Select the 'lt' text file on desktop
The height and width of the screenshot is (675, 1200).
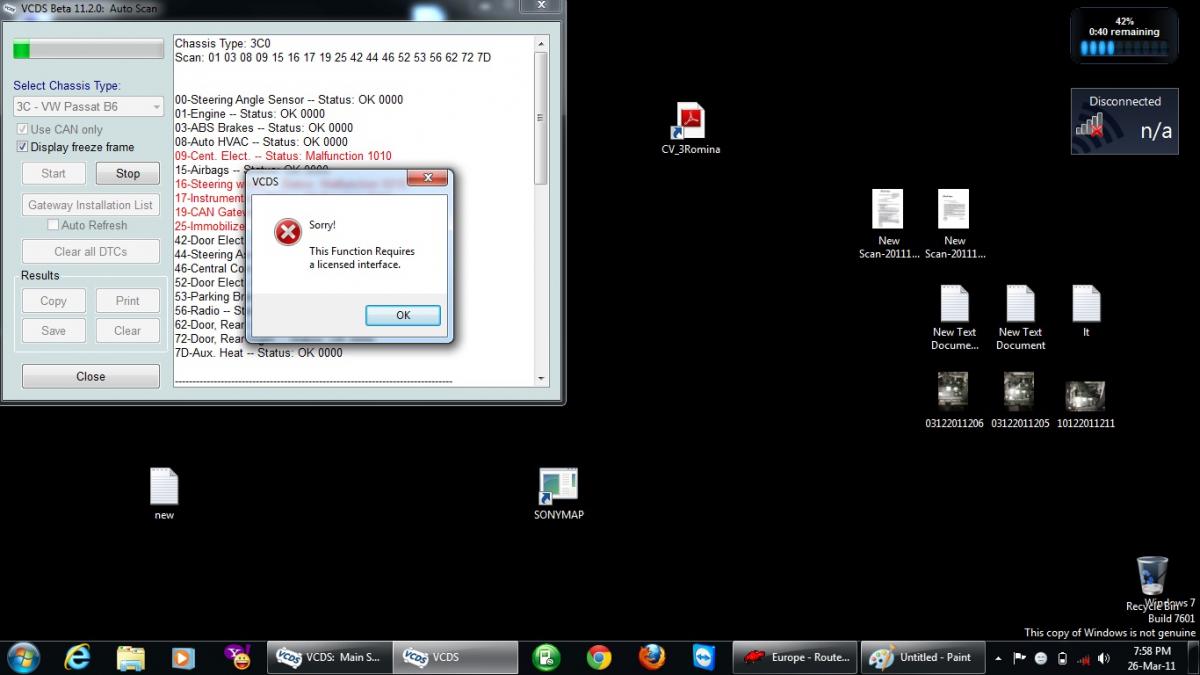click(x=1086, y=311)
